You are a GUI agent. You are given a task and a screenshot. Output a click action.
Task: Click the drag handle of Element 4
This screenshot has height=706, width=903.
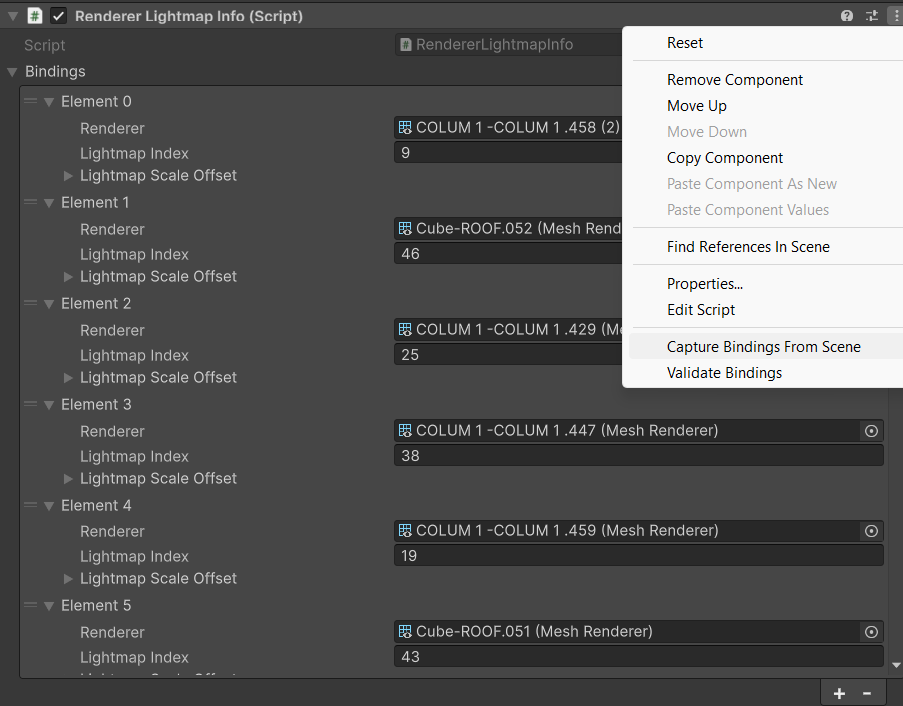click(31, 505)
